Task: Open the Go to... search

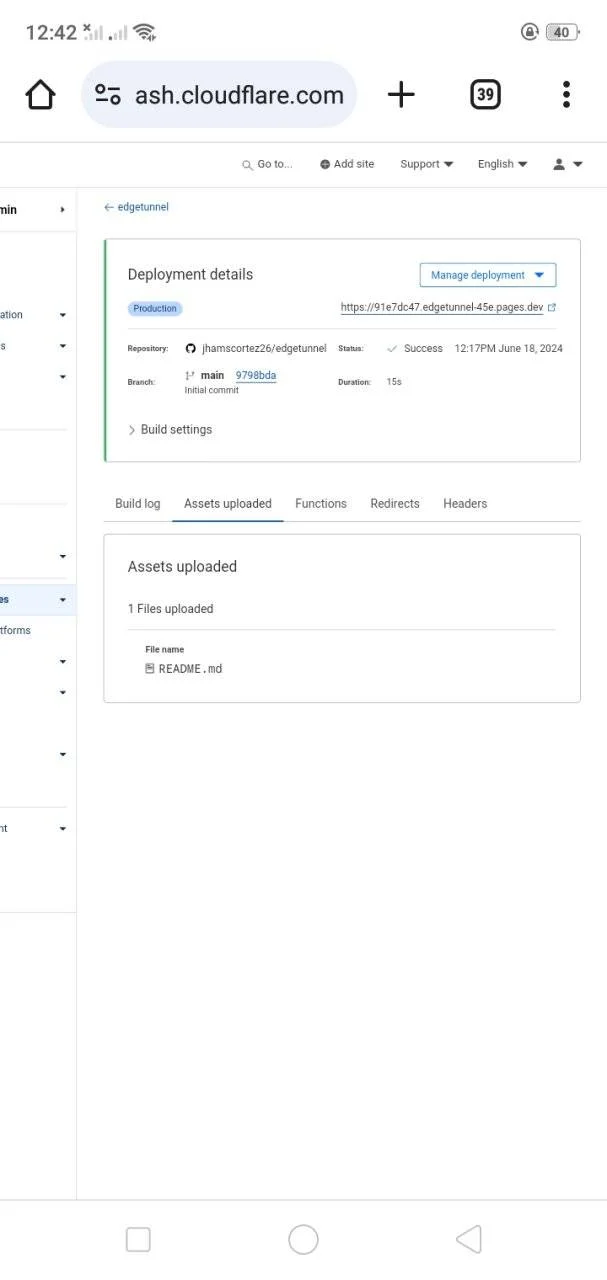Action: pyautogui.click(x=267, y=164)
